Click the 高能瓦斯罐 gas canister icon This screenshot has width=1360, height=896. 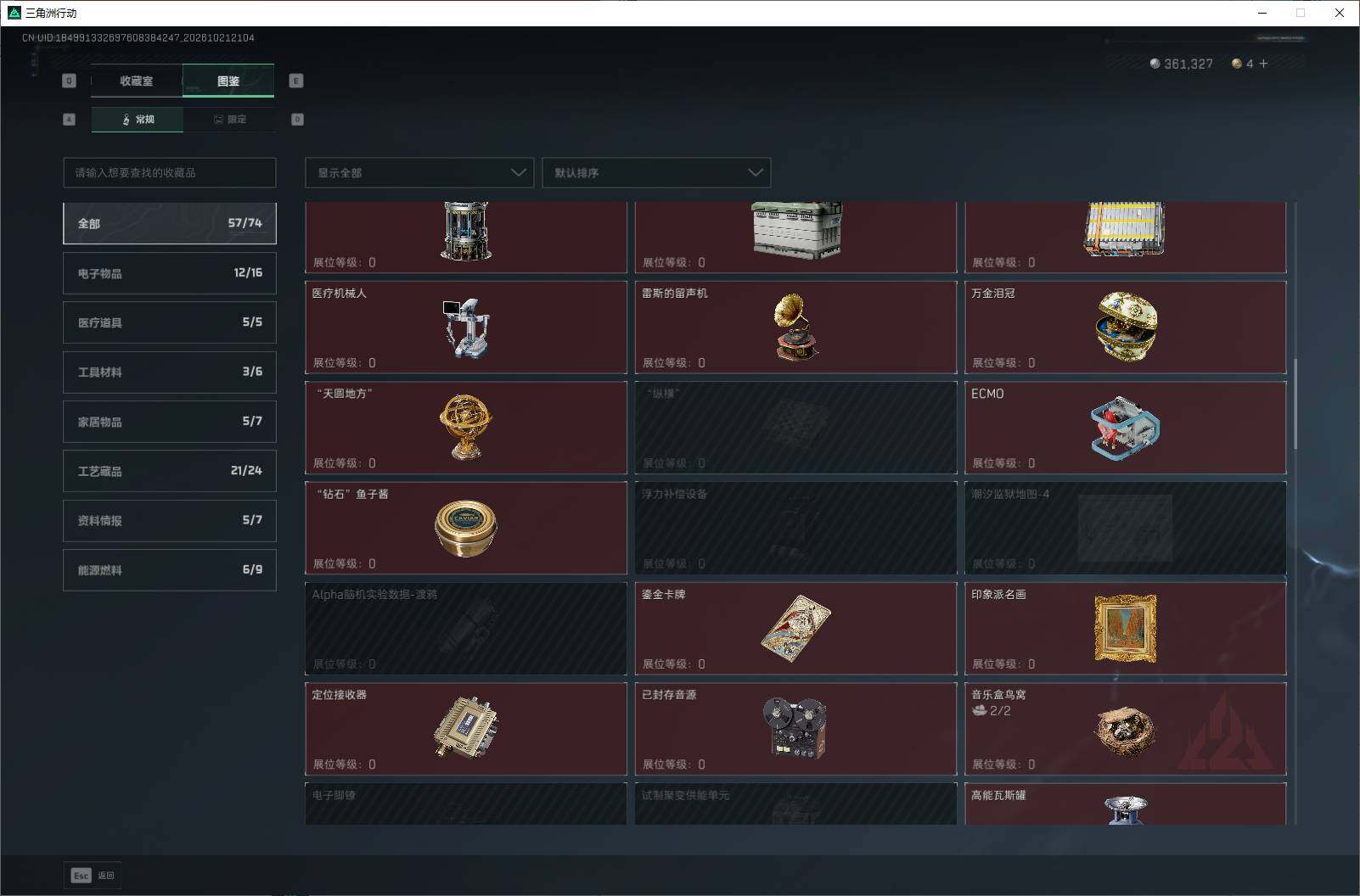coord(1126,809)
